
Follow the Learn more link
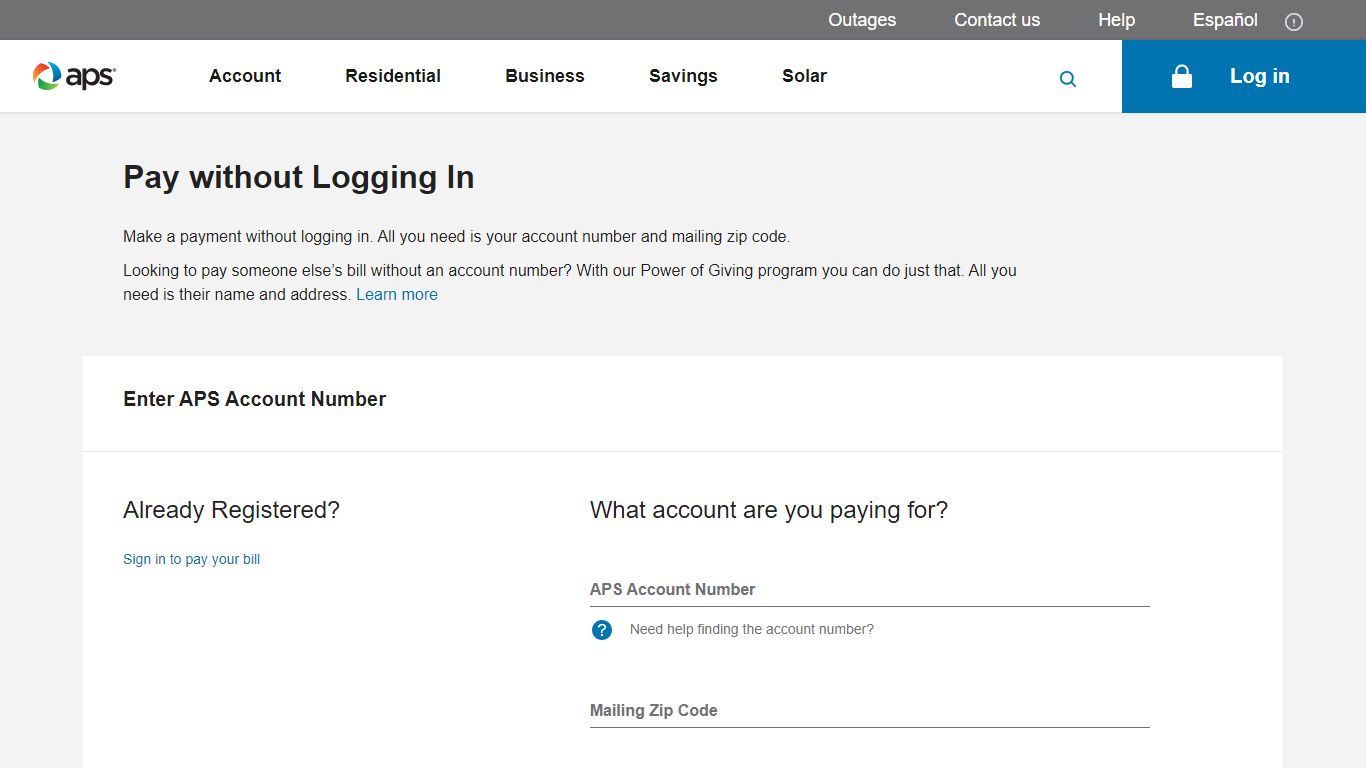pos(397,294)
